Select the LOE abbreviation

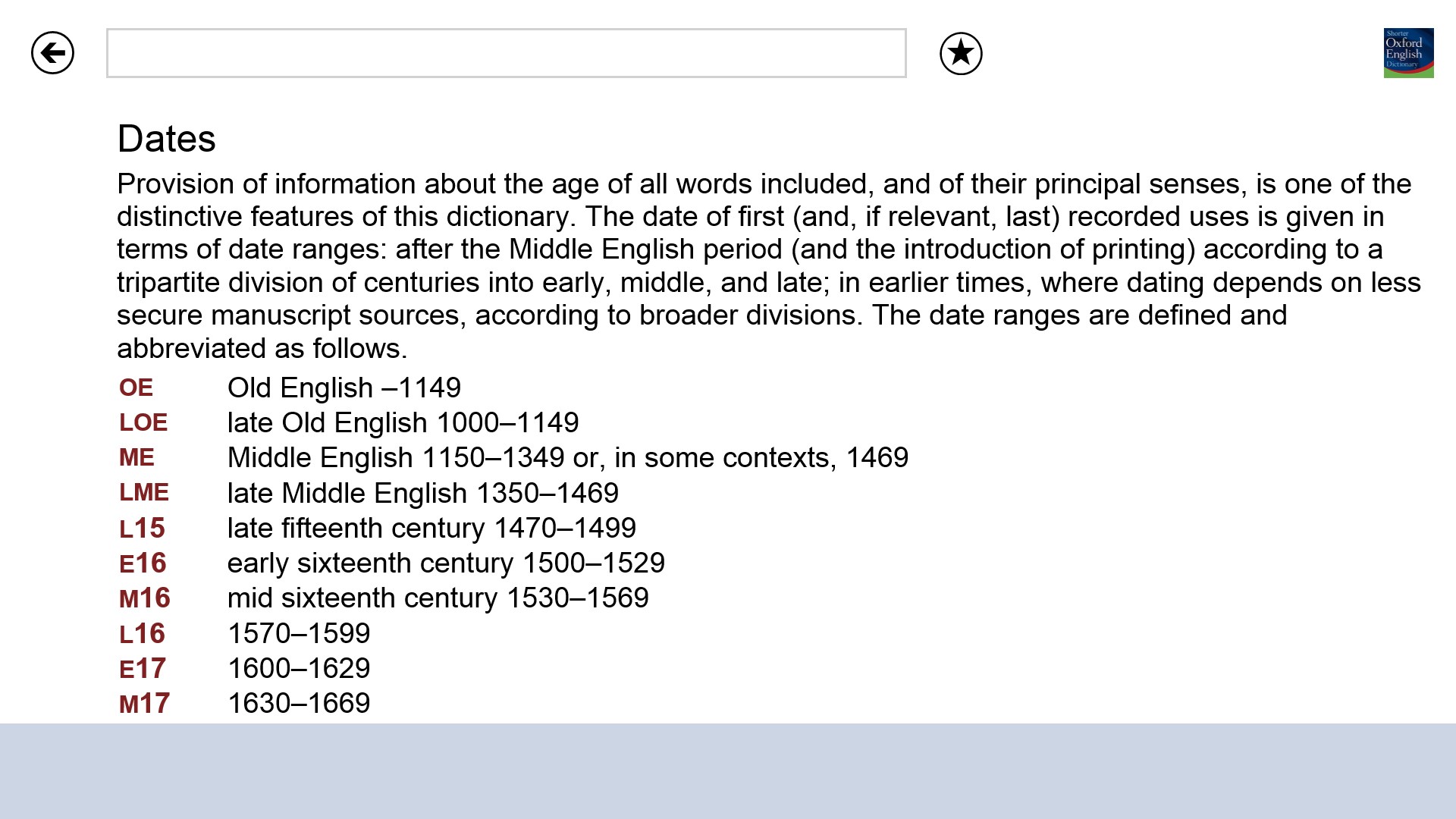143,423
